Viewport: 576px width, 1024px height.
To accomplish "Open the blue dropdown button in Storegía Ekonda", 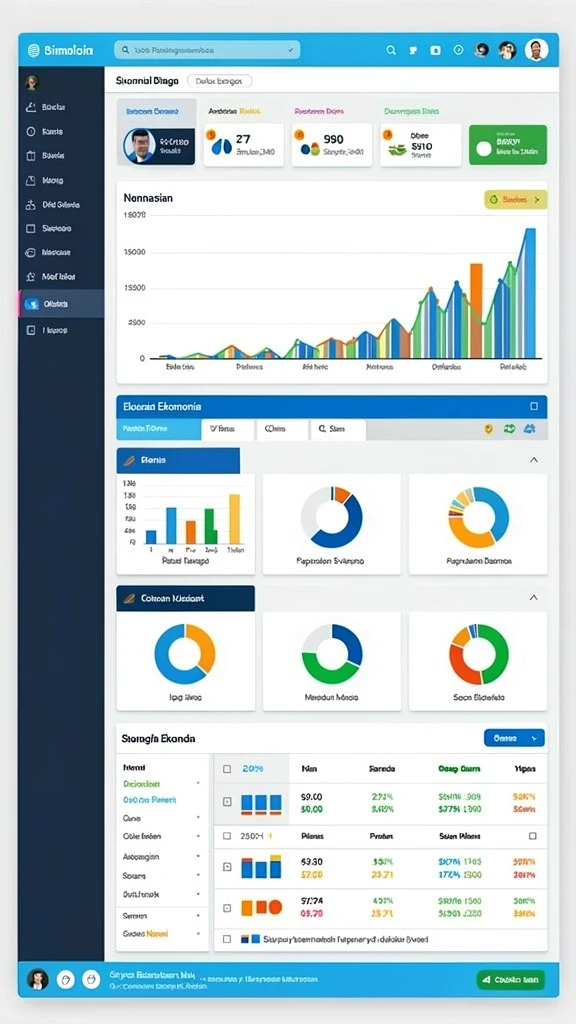I will tap(514, 738).
